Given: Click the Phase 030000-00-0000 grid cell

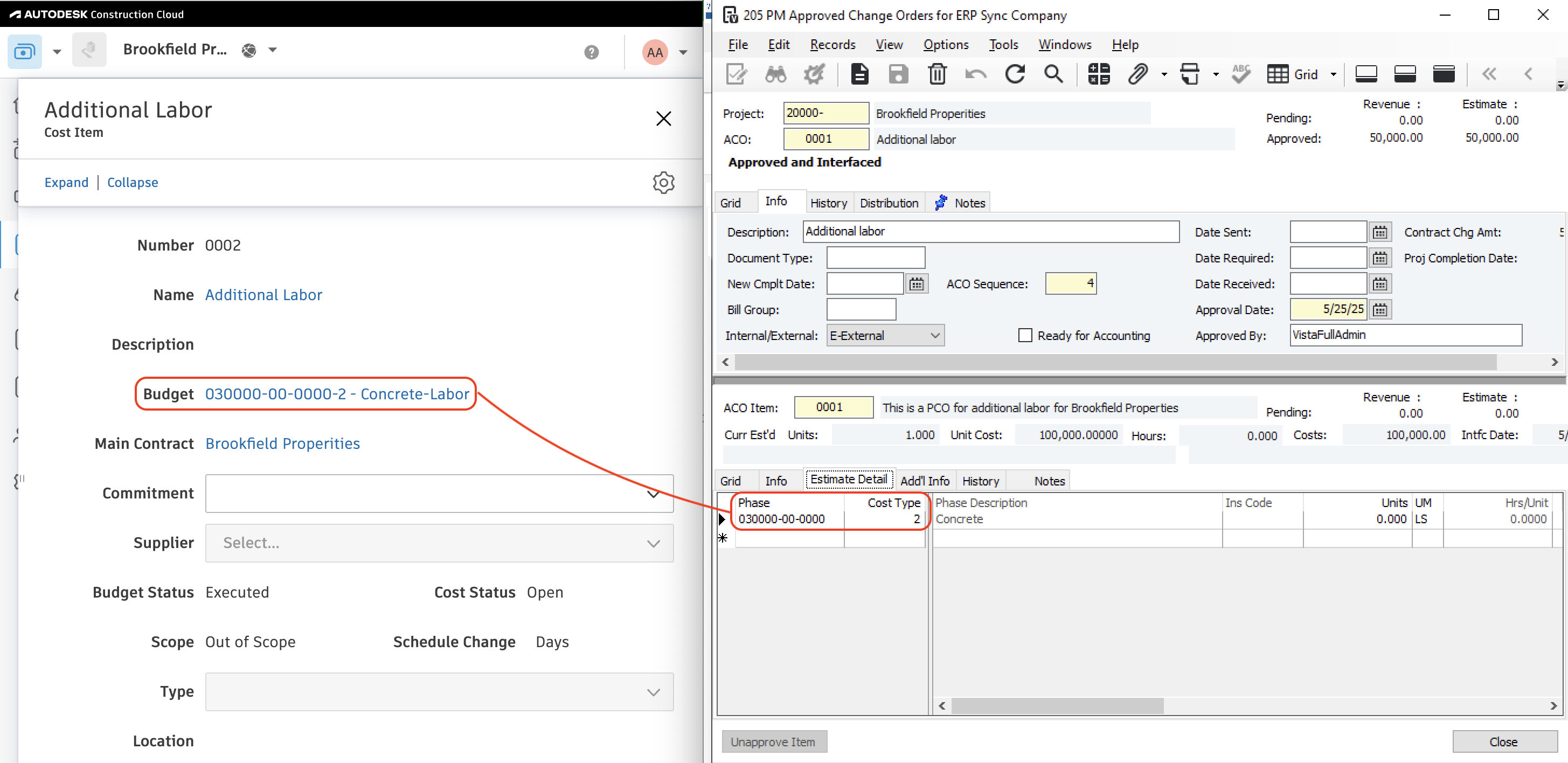Looking at the screenshot, I should 789,519.
